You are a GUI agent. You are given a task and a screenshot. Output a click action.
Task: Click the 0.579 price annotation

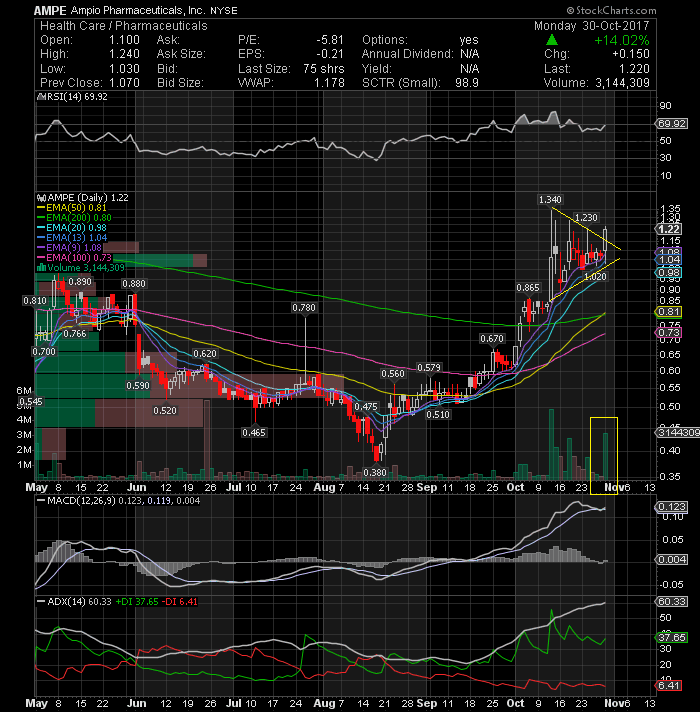429,367
